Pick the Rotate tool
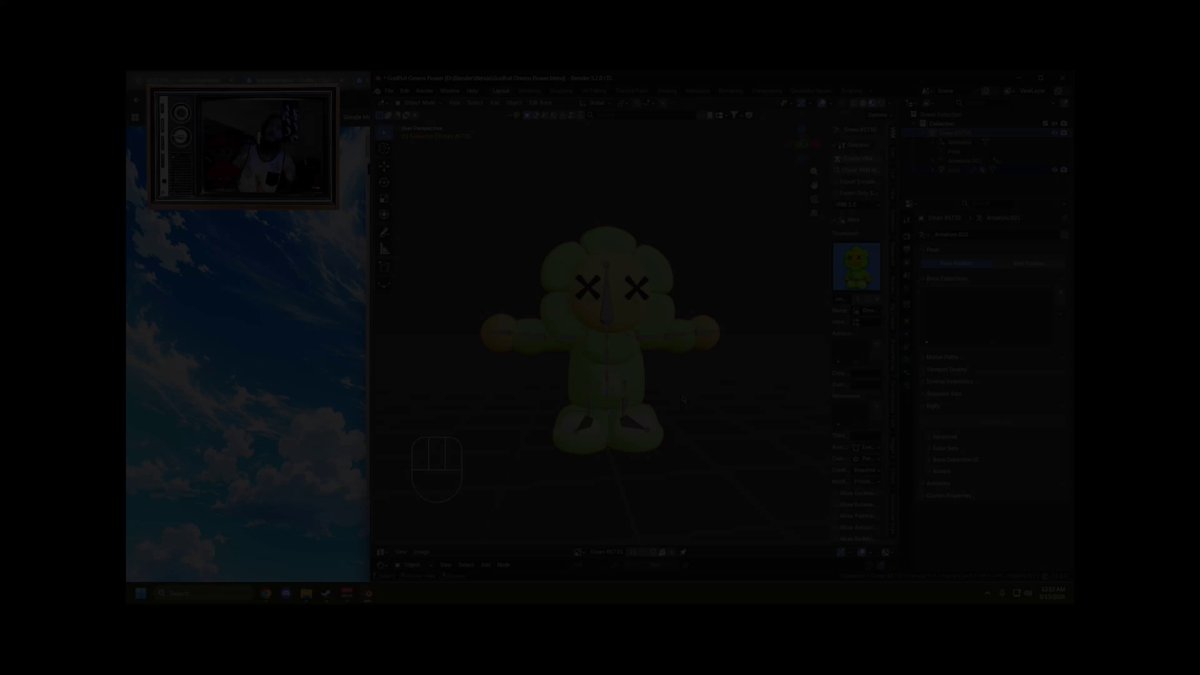The width and height of the screenshot is (1200, 675). point(385,182)
